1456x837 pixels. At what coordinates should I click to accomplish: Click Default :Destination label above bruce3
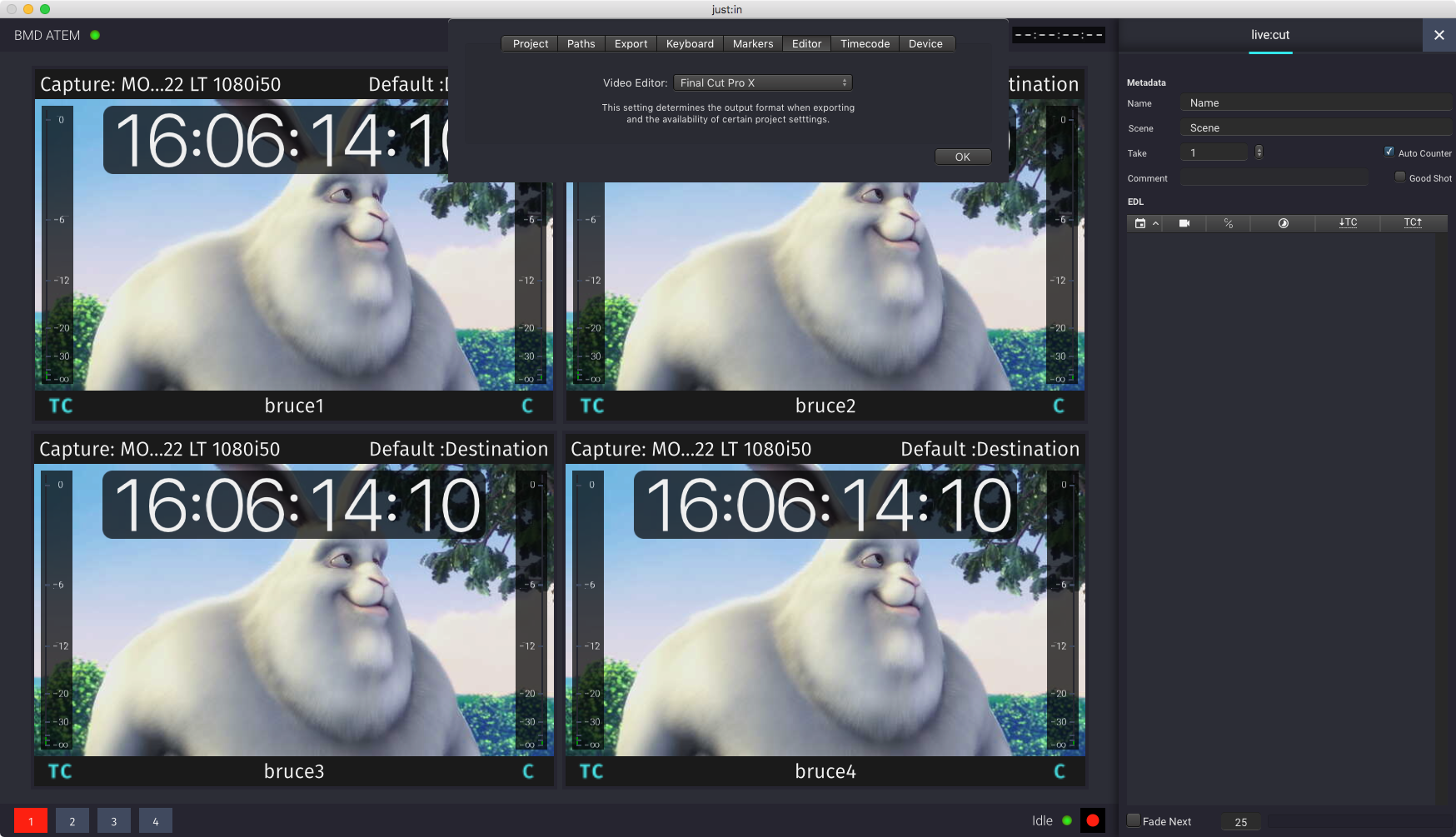point(459,449)
